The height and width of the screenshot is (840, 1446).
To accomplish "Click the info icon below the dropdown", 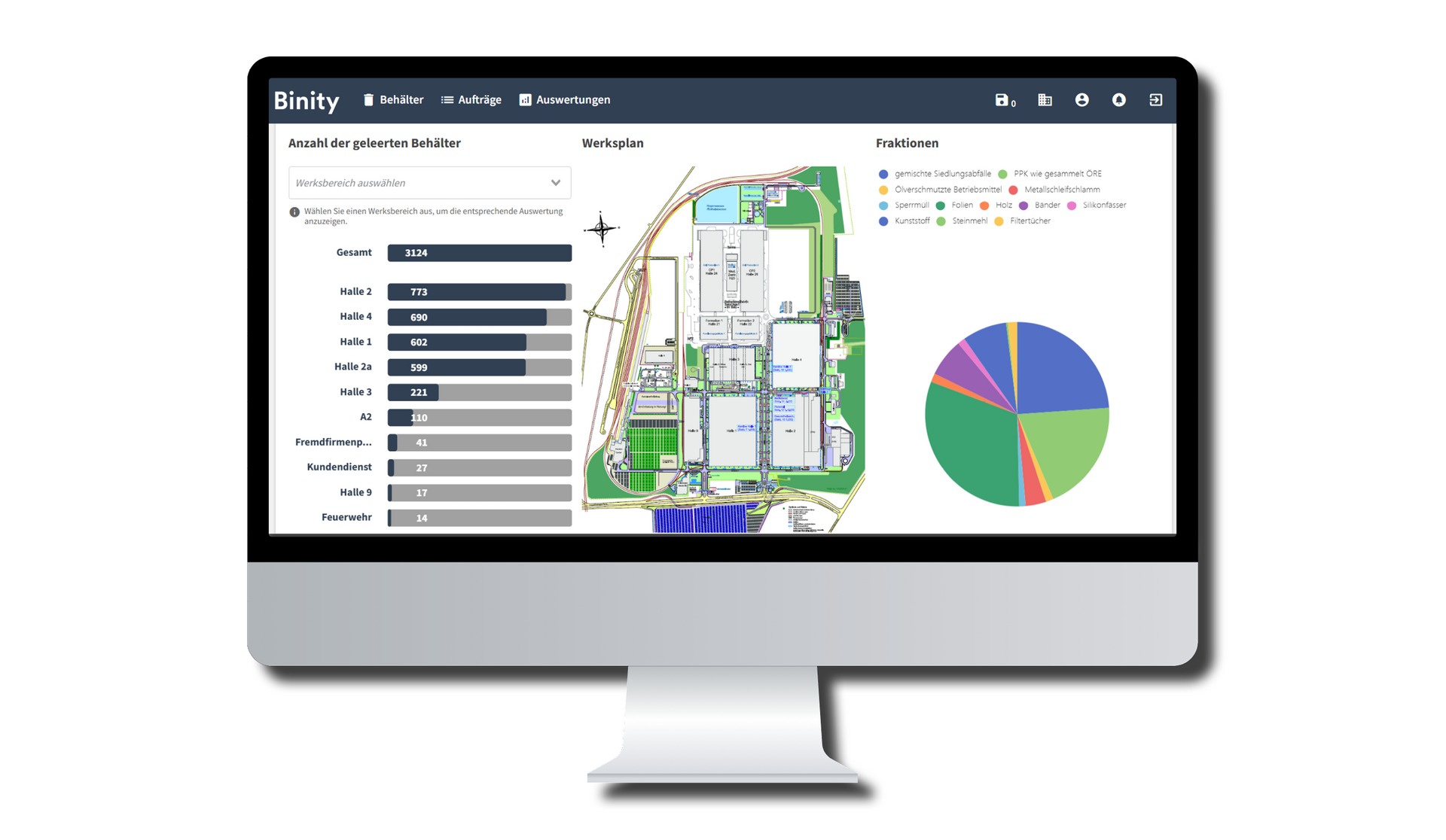I will (294, 212).
